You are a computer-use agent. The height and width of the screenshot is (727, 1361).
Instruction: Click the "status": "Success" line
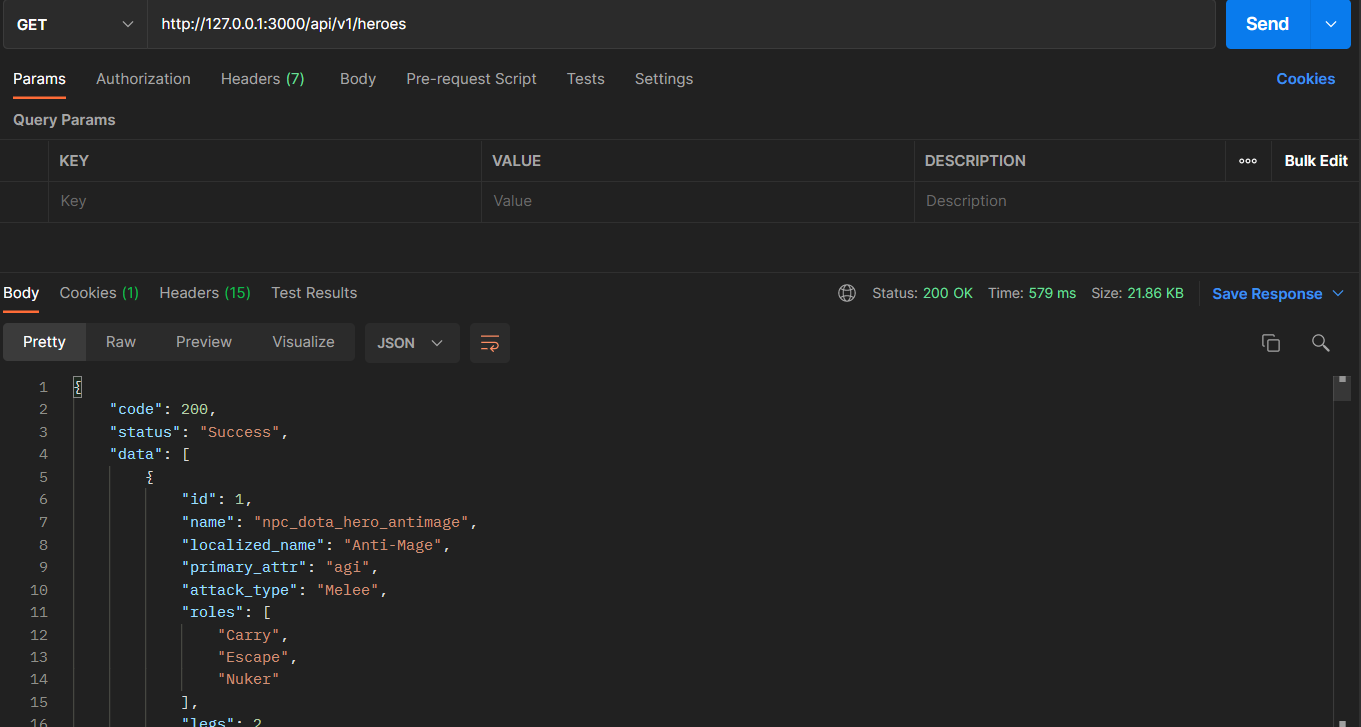(x=199, y=432)
